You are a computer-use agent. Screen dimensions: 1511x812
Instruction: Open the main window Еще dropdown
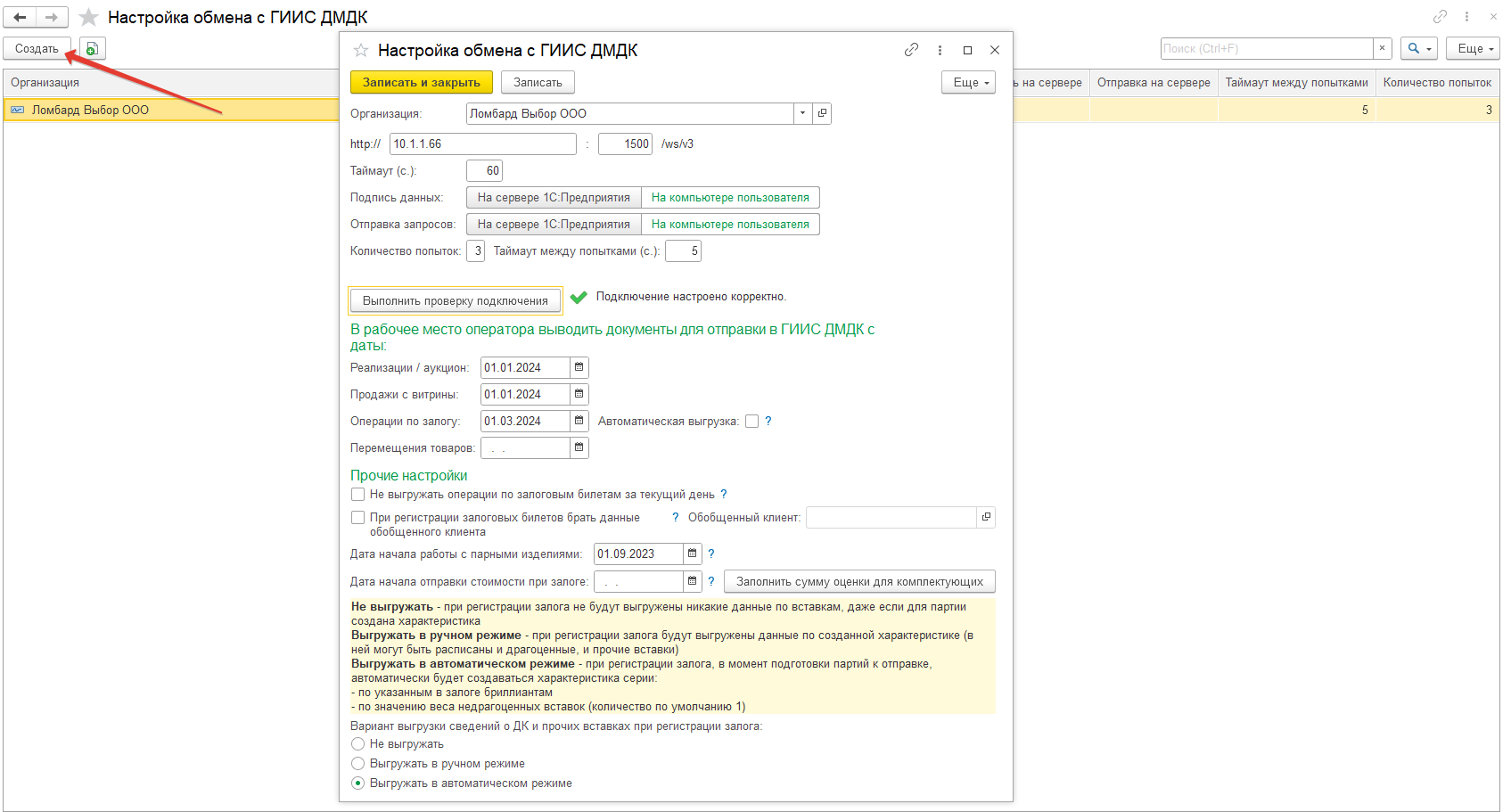point(1473,48)
